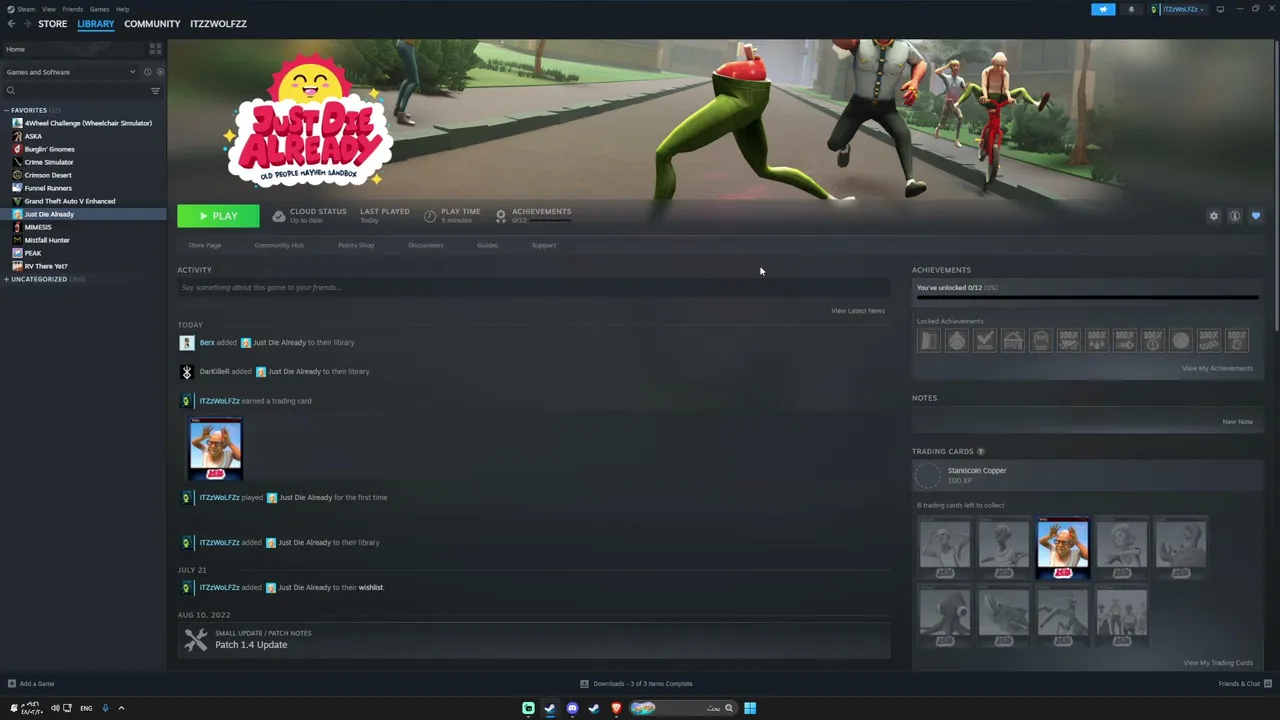Click the ENG language indicator
1280x720 pixels.
click(86, 708)
